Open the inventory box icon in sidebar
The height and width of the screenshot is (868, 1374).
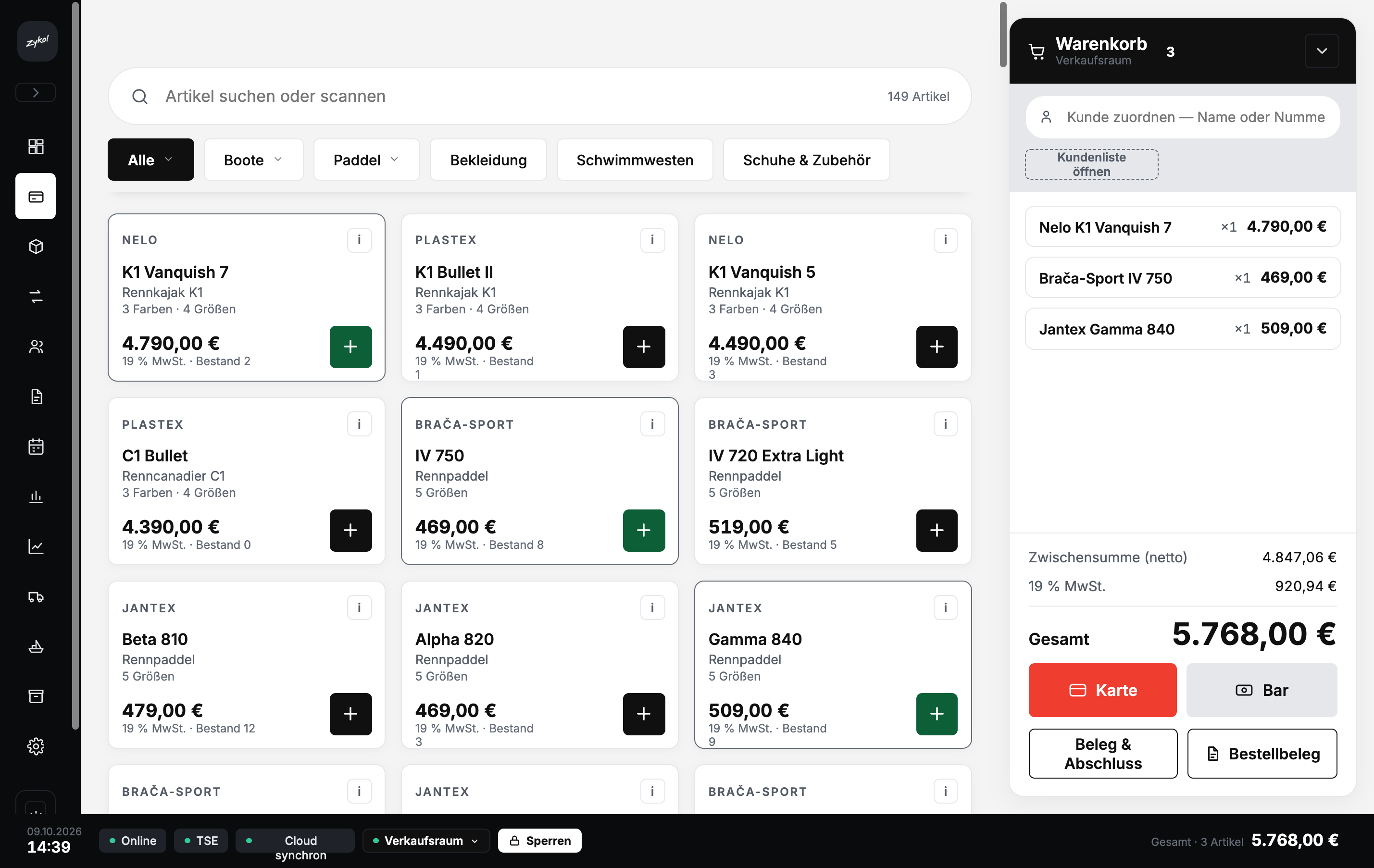(36, 247)
